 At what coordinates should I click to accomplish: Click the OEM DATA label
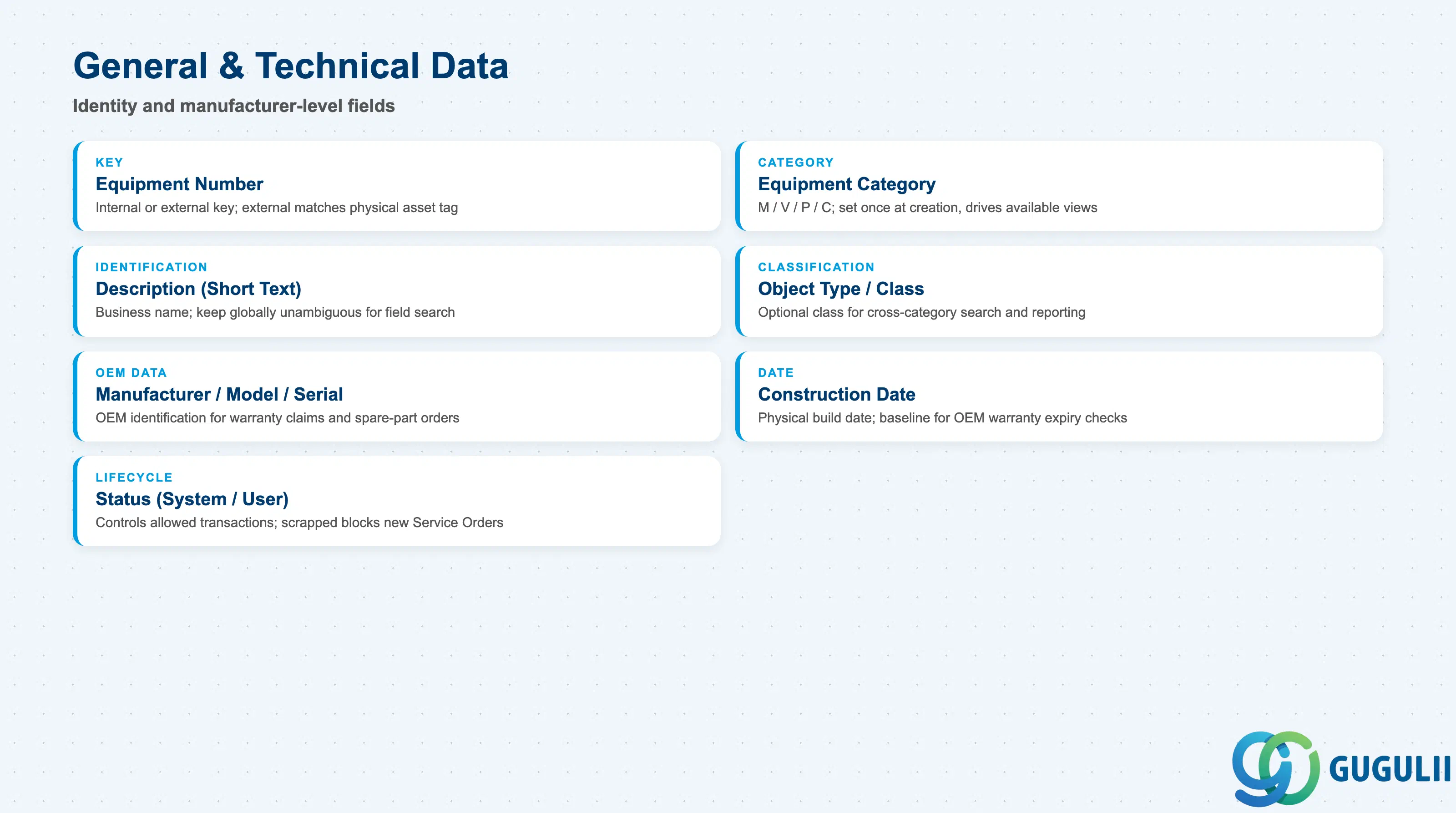(x=131, y=372)
